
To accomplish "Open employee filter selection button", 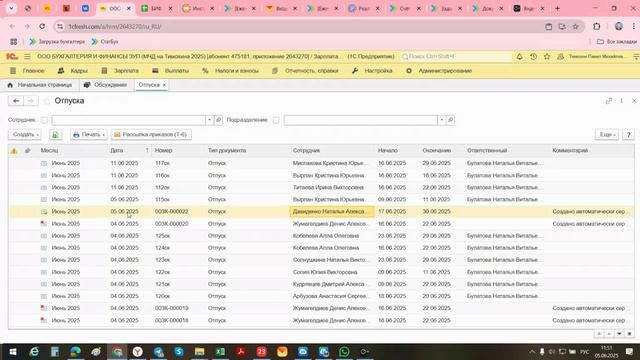I will 218,120.
